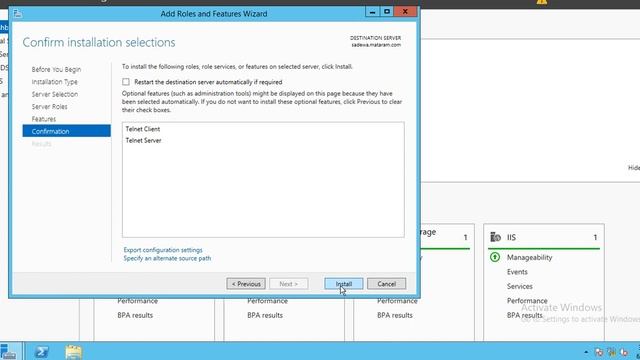The width and height of the screenshot is (640, 360).
Task: Click the IIS role icon in Server Manager
Action: [495, 237]
